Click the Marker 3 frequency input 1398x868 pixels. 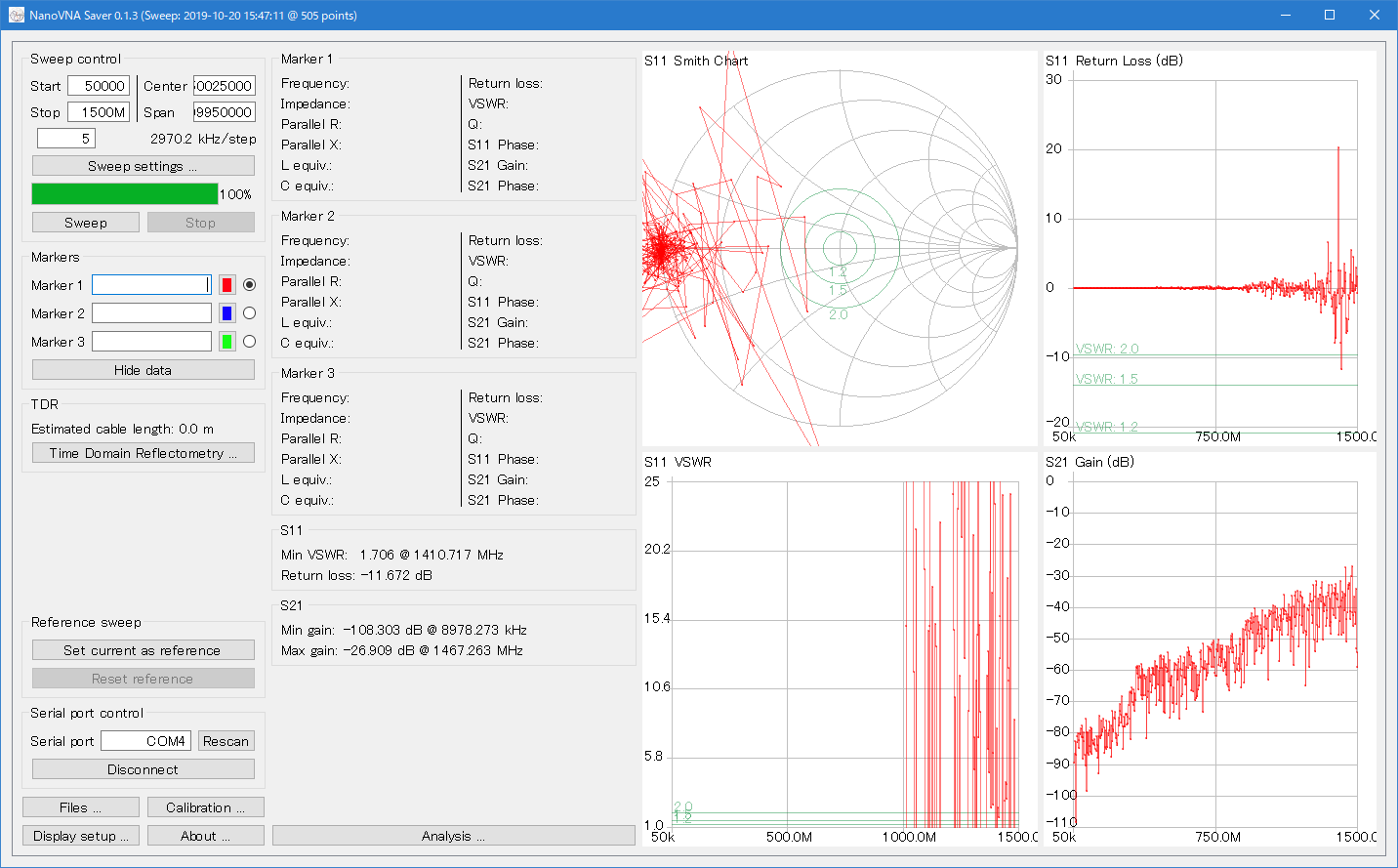(x=151, y=342)
